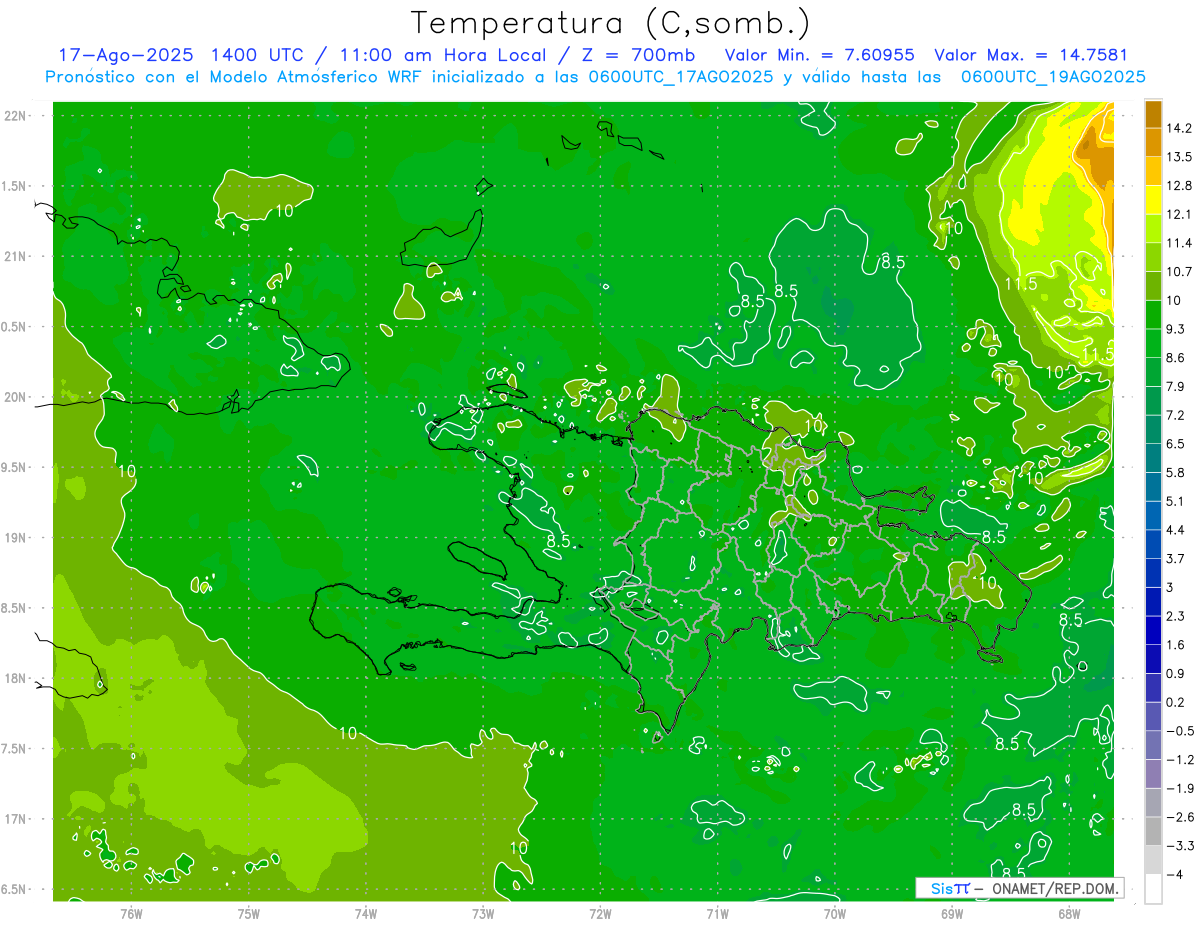Select the yellow legend swatch between 12.1 and 12.8
Image resolution: width=1200 pixels, height=927 pixels.
(x=1153, y=200)
